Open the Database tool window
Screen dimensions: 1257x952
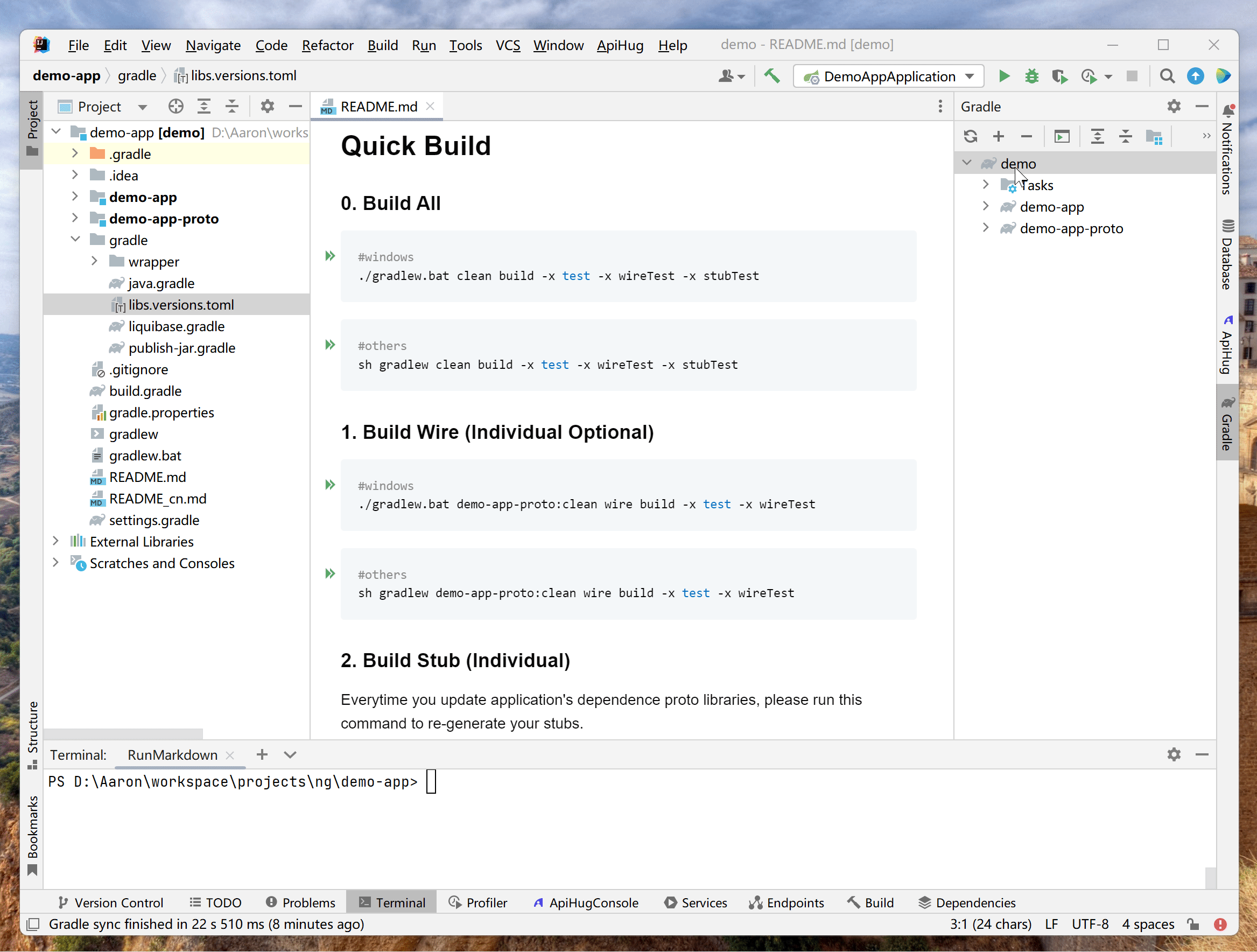(x=1227, y=254)
